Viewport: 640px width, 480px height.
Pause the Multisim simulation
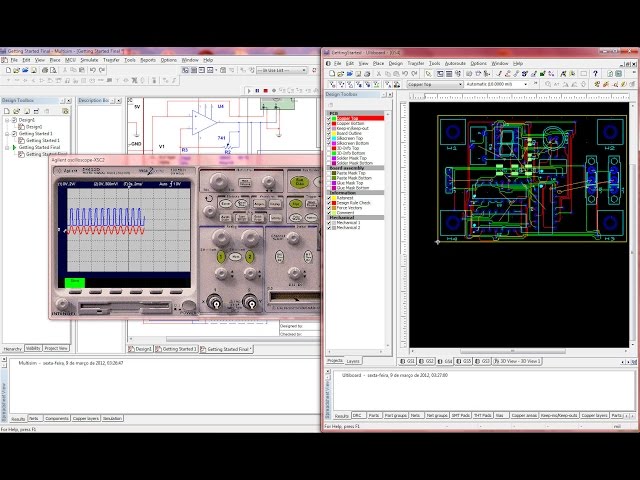coord(258,90)
